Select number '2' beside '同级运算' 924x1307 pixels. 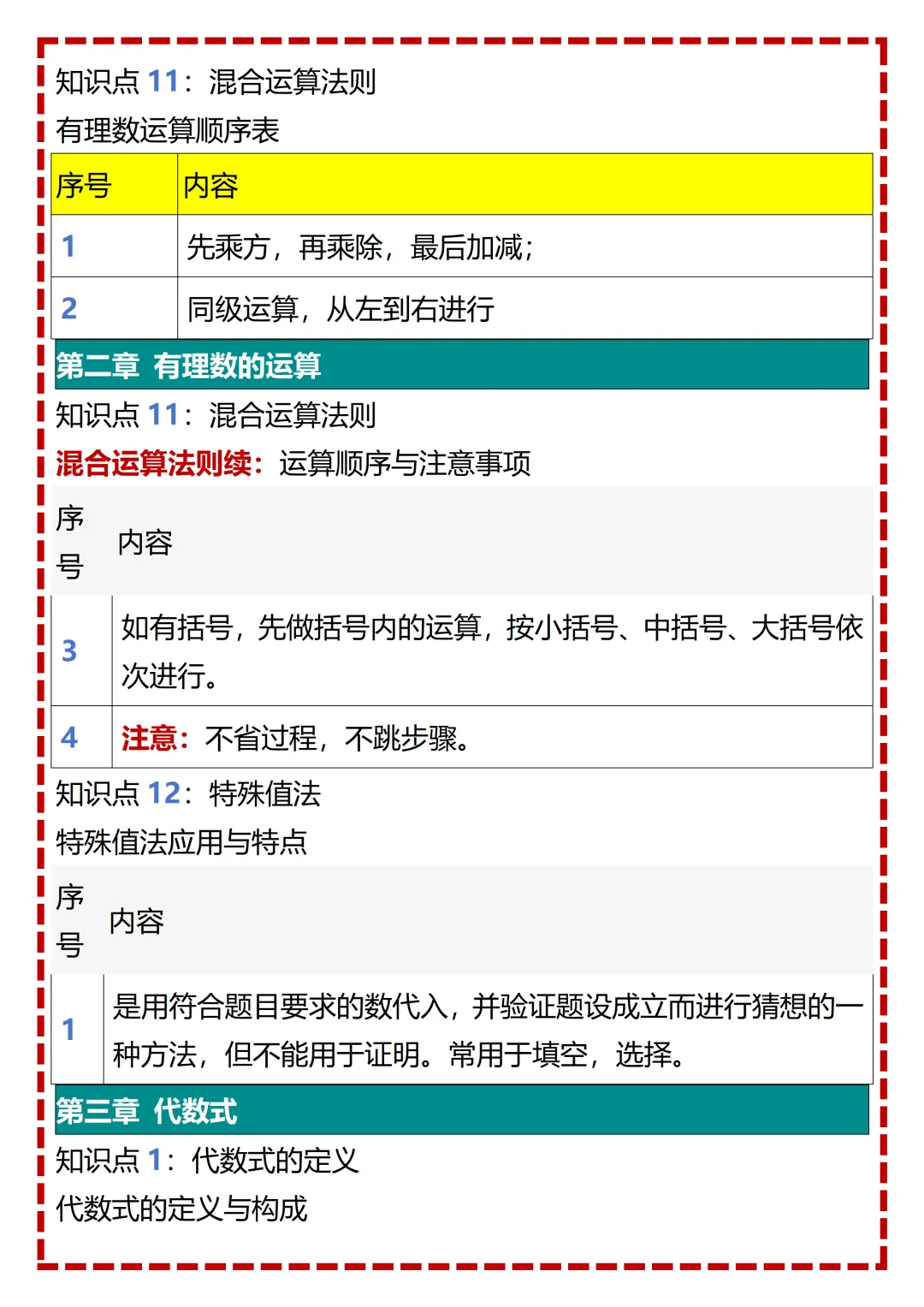[x=69, y=308]
